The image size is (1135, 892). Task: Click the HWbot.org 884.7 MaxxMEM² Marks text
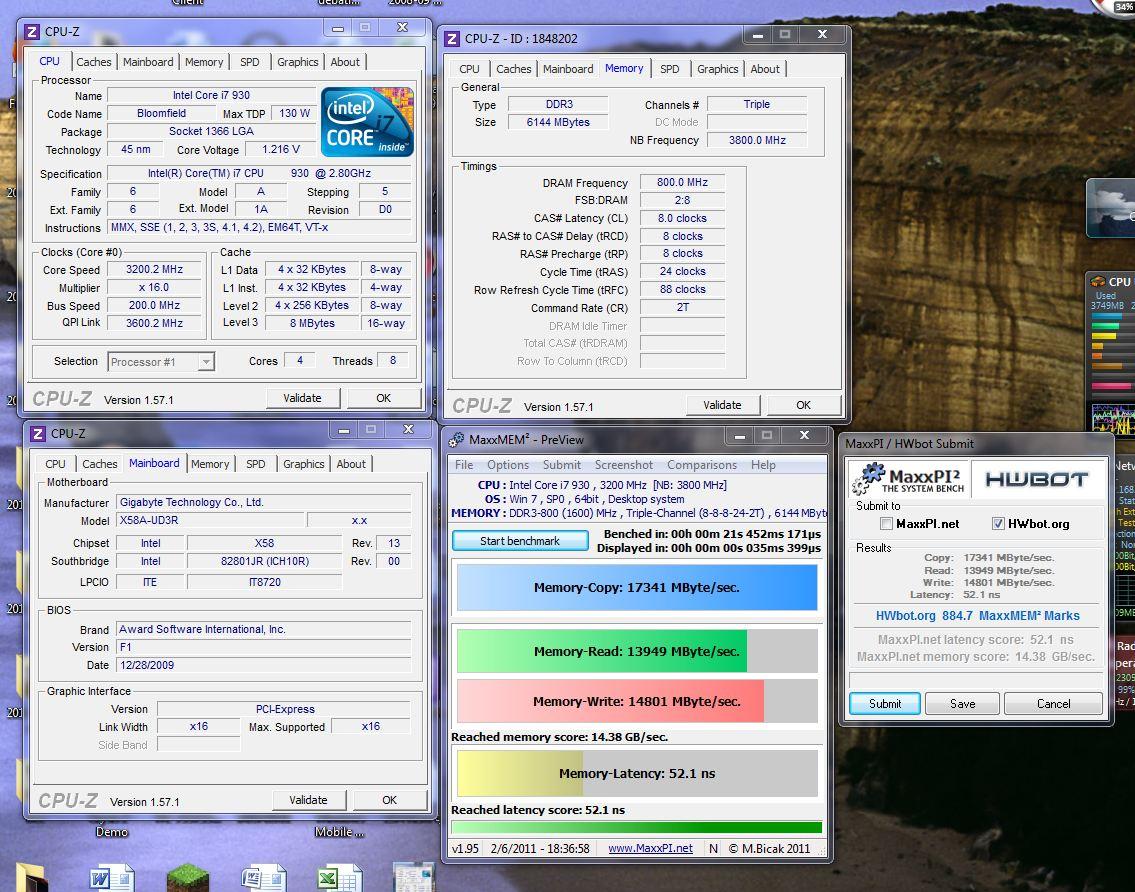coord(977,615)
